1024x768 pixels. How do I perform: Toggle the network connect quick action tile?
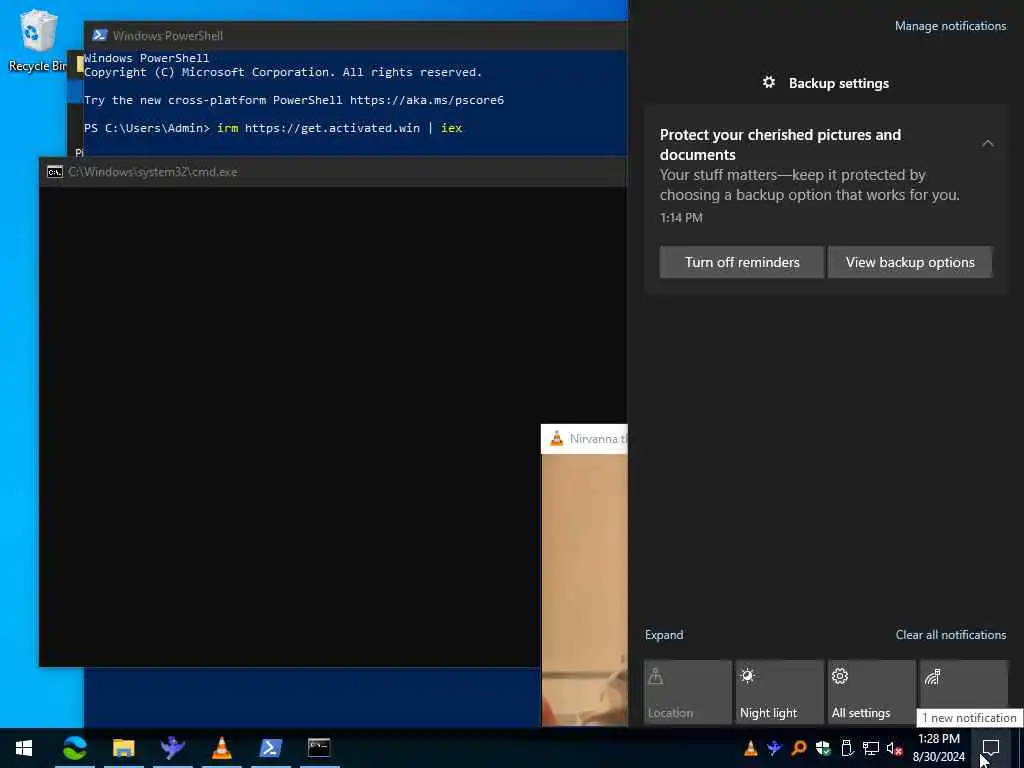(x=964, y=686)
